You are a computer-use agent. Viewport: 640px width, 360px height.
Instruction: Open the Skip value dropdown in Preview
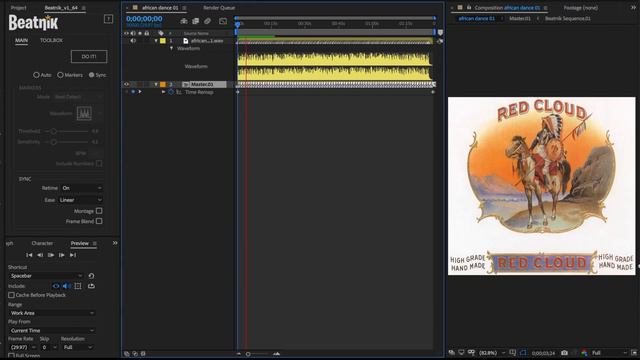49,347
